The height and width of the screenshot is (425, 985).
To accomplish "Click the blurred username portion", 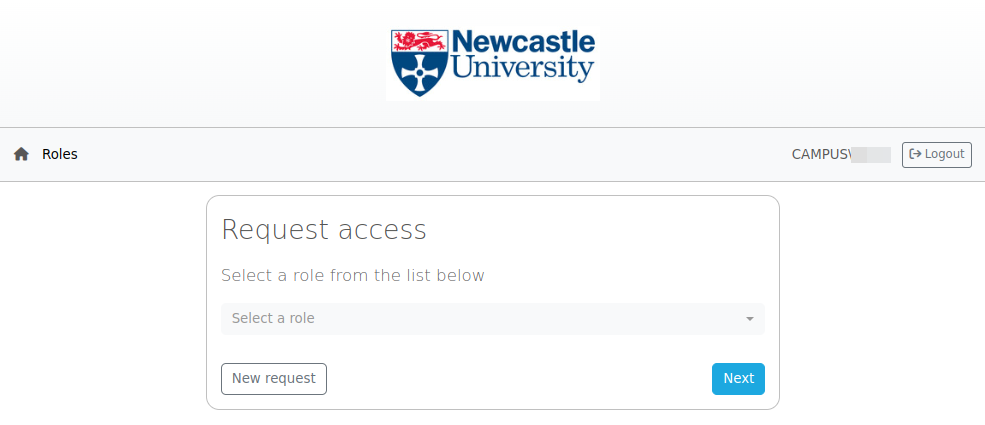I will point(871,154).
